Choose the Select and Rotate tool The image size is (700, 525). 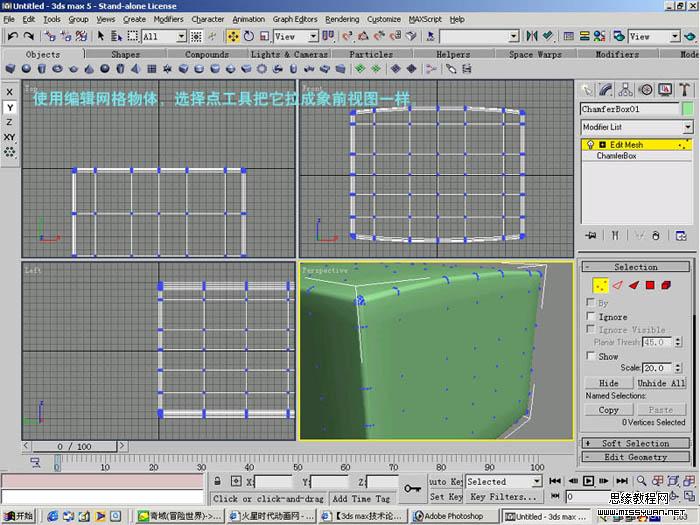[249, 36]
